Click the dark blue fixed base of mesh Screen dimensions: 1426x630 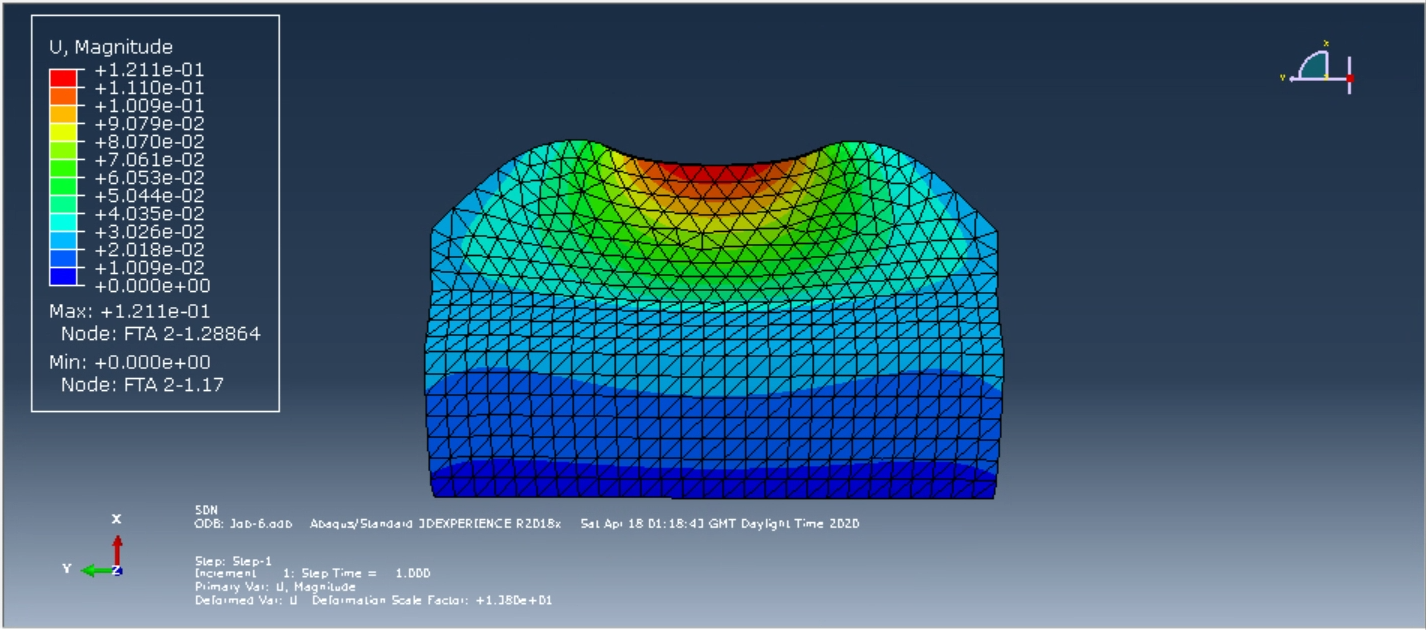[x=713, y=484]
